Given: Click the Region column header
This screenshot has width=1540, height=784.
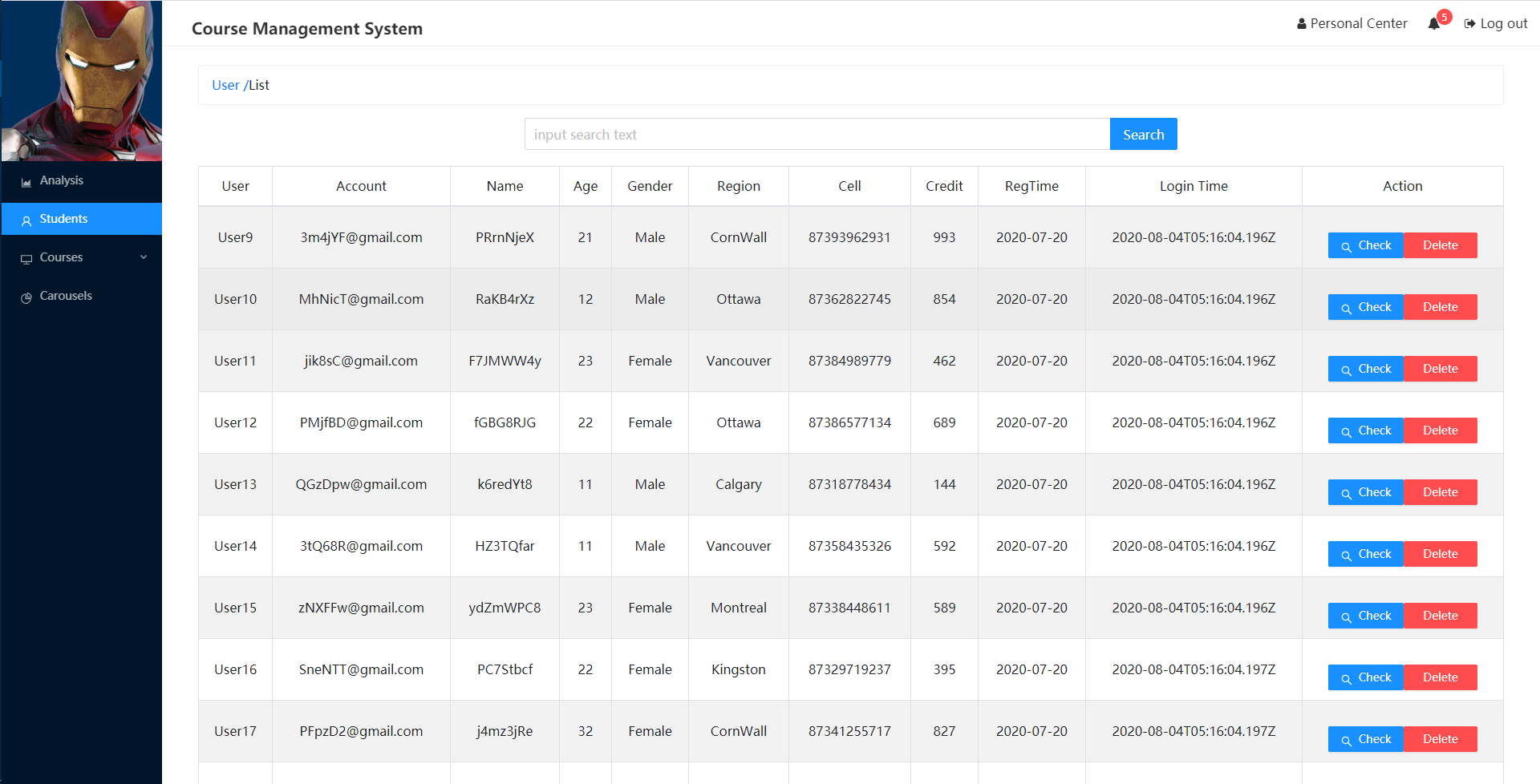Looking at the screenshot, I should click(x=738, y=186).
